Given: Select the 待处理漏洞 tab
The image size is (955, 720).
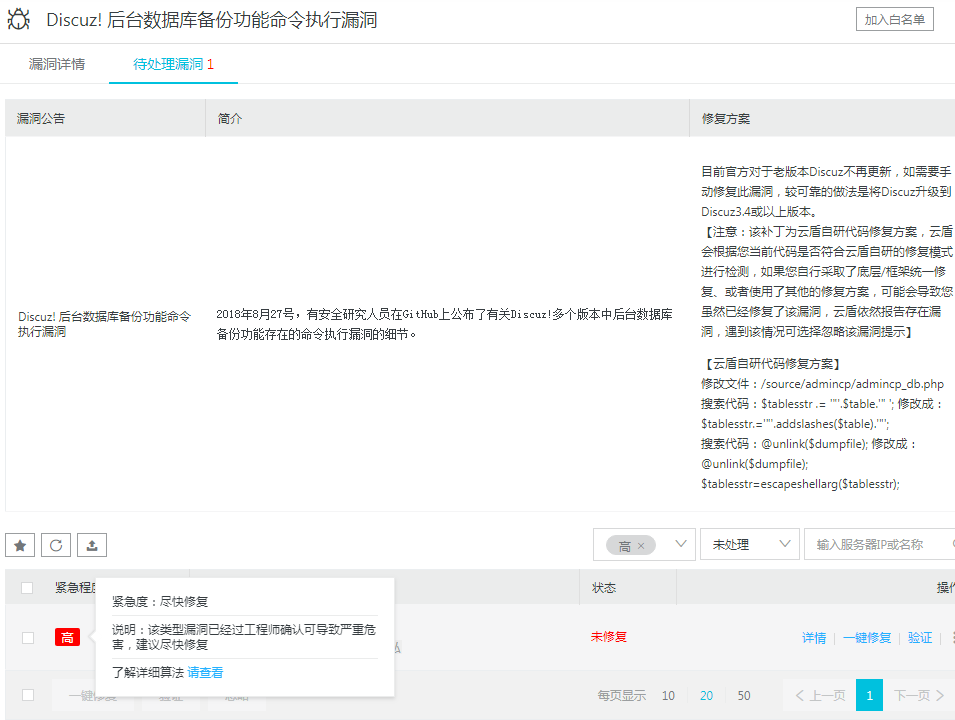Looking at the screenshot, I should tap(173, 64).
